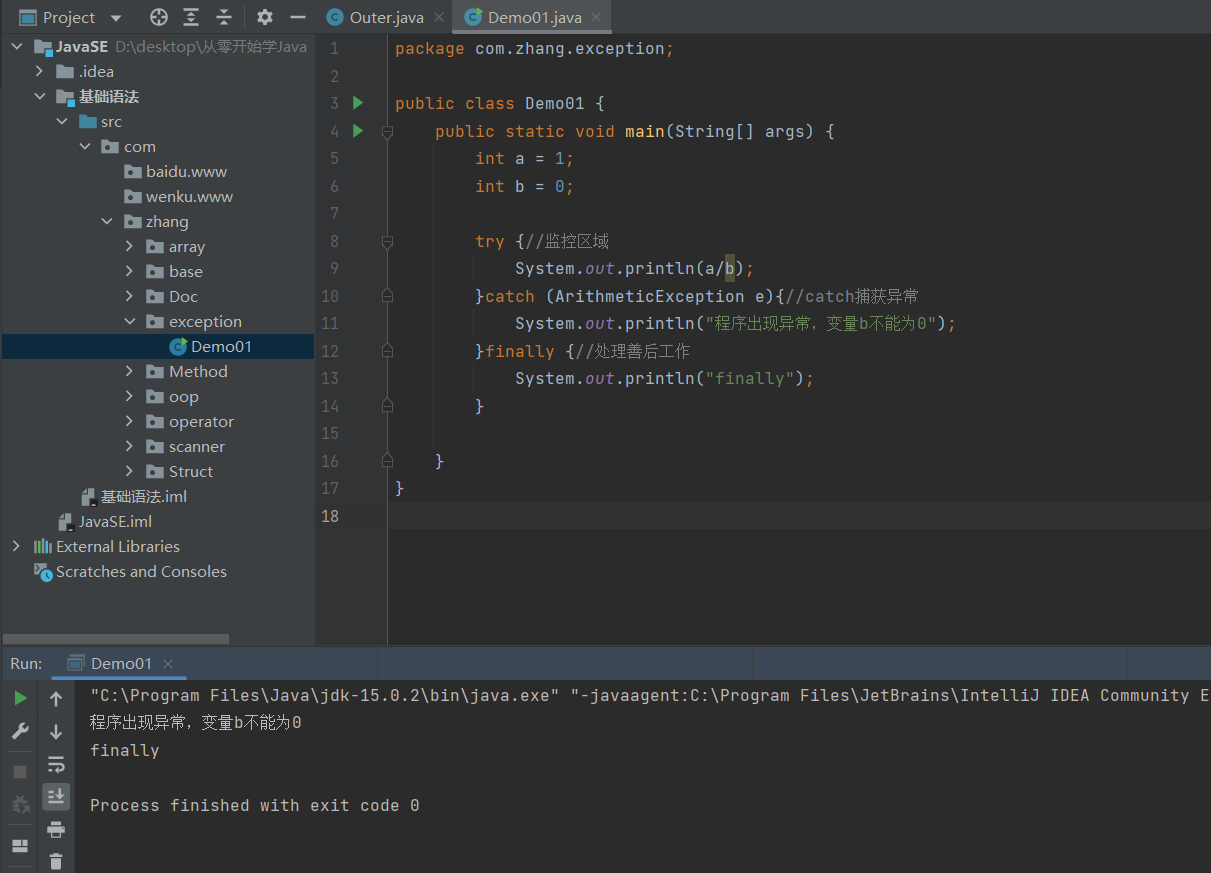Open Project panel settings gear
The height and width of the screenshot is (873, 1211).
pos(264,17)
